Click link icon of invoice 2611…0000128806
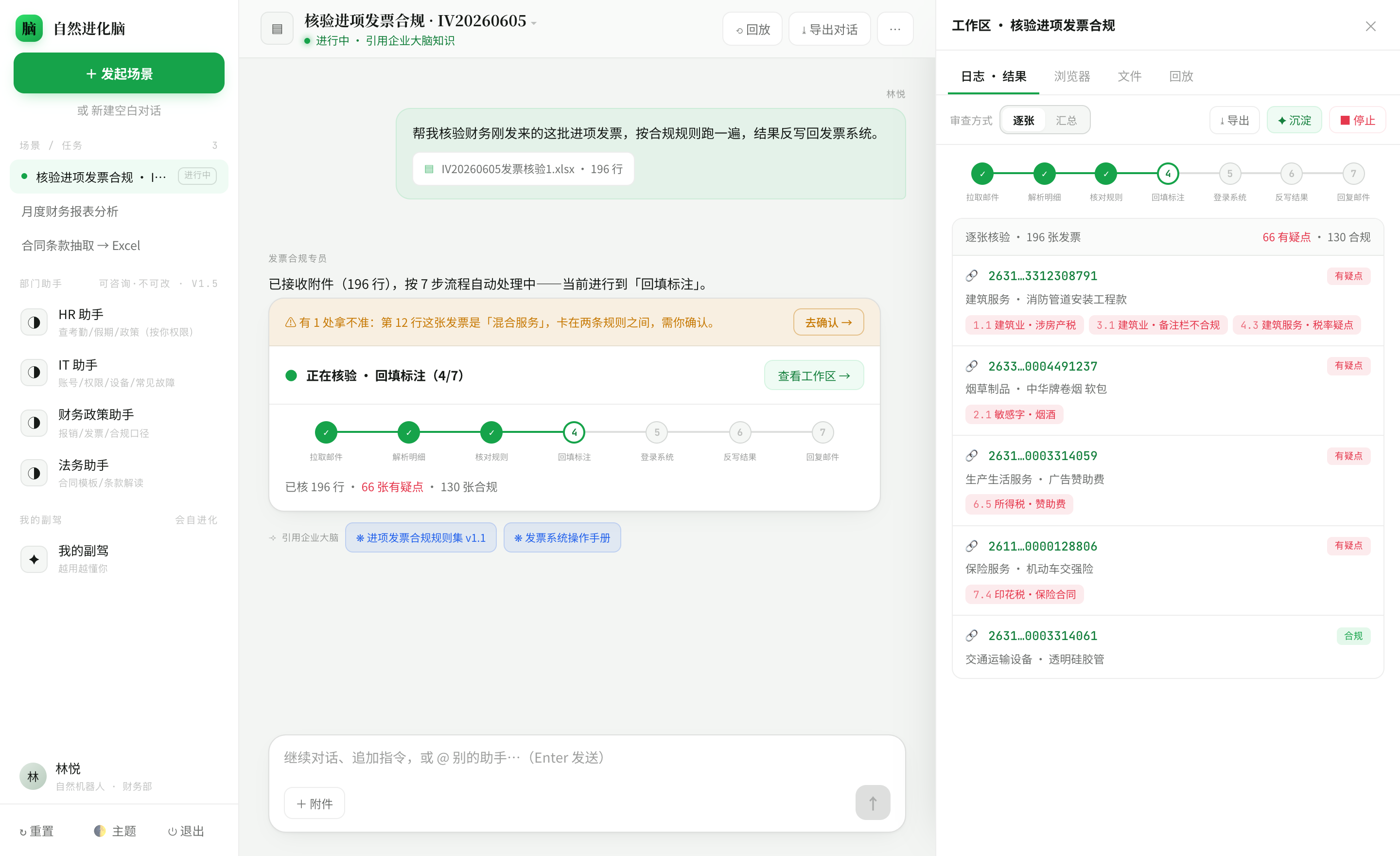 tap(972, 546)
